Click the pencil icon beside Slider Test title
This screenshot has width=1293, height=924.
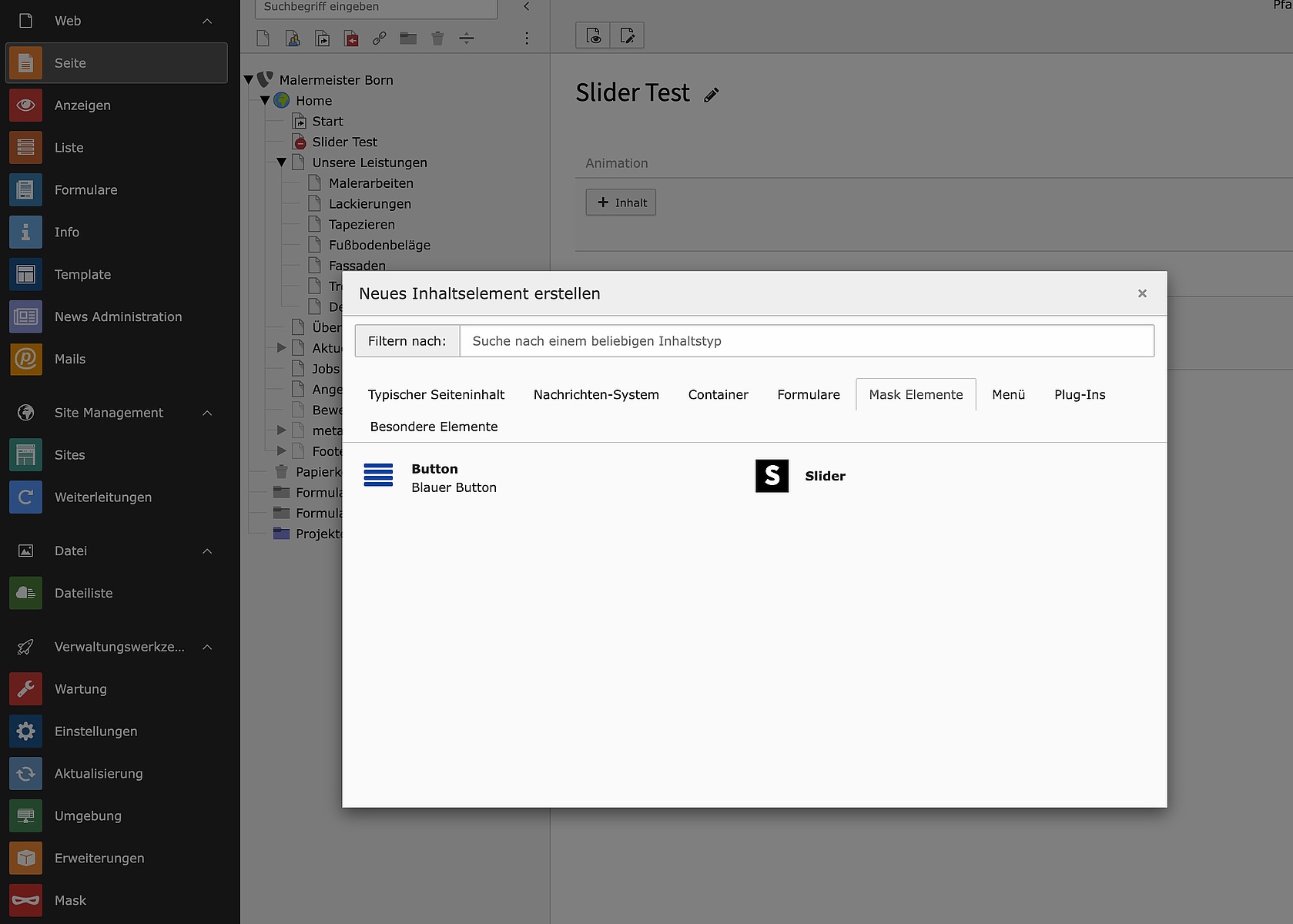[x=712, y=95]
